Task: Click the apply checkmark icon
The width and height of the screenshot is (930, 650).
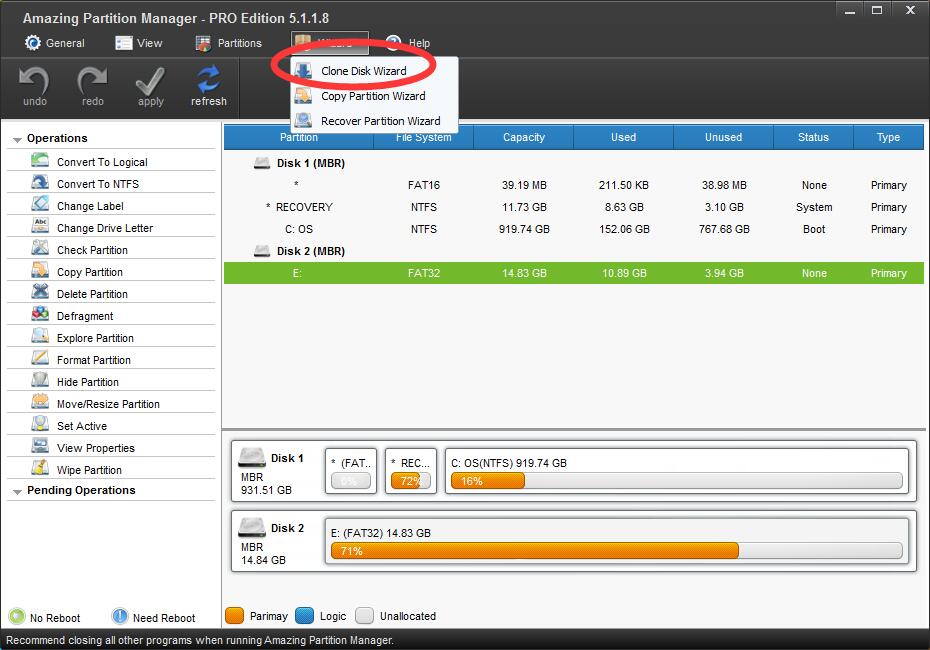Action: click(150, 81)
